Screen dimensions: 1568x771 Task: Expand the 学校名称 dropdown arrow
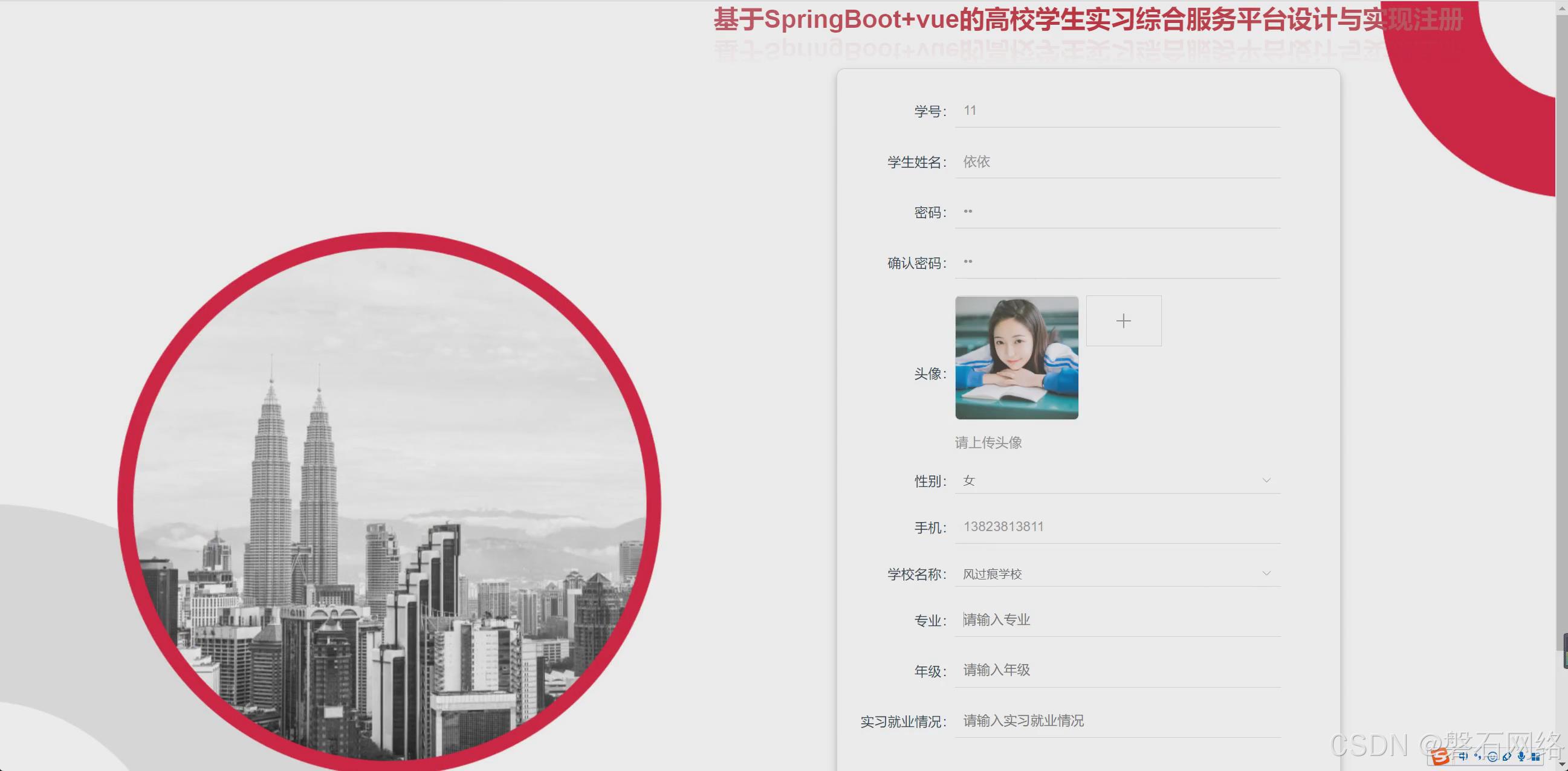click(1266, 573)
